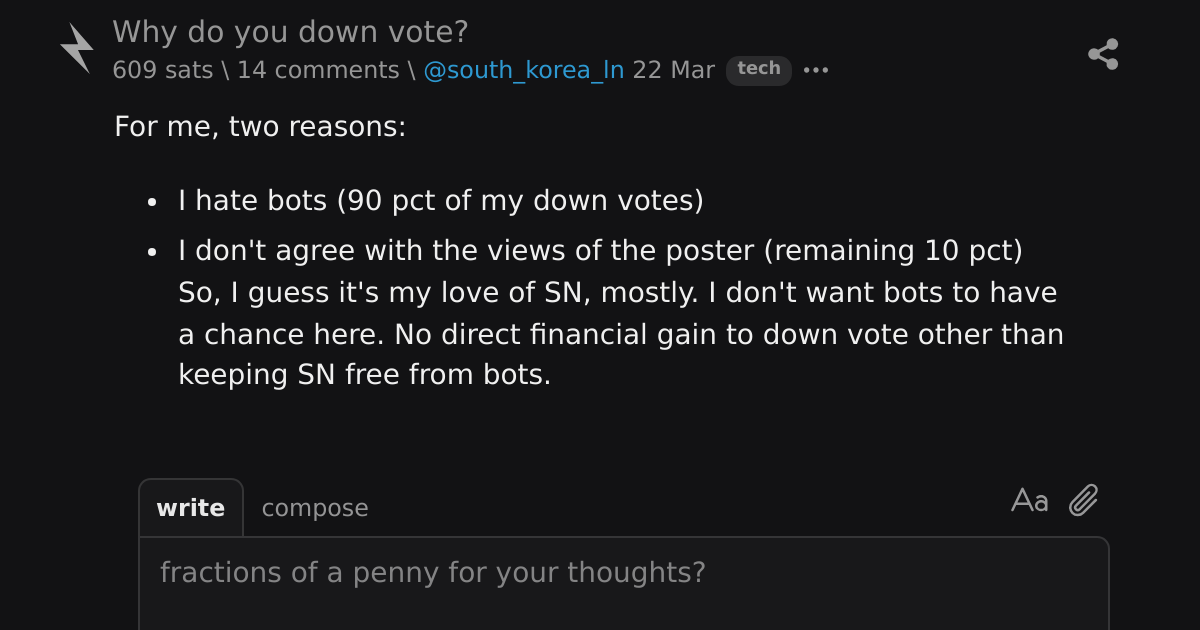Click the 'I hate bots' bullet text
Viewport: 1200px width, 630px height.
[x=441, y=201]
